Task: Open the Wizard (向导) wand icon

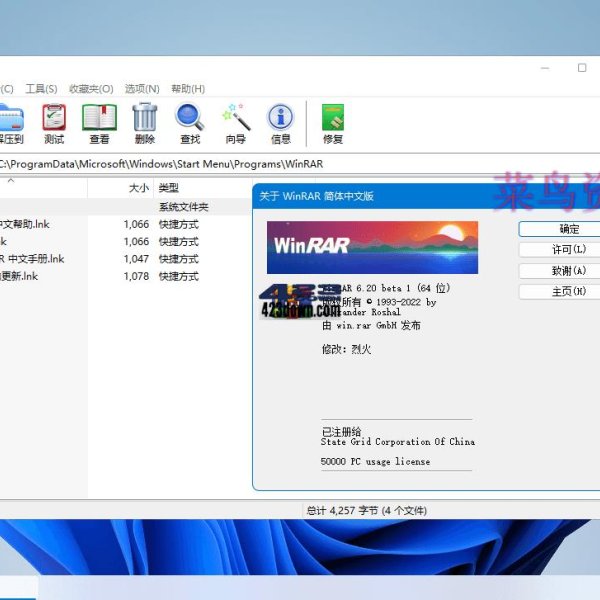Action: 236,124
